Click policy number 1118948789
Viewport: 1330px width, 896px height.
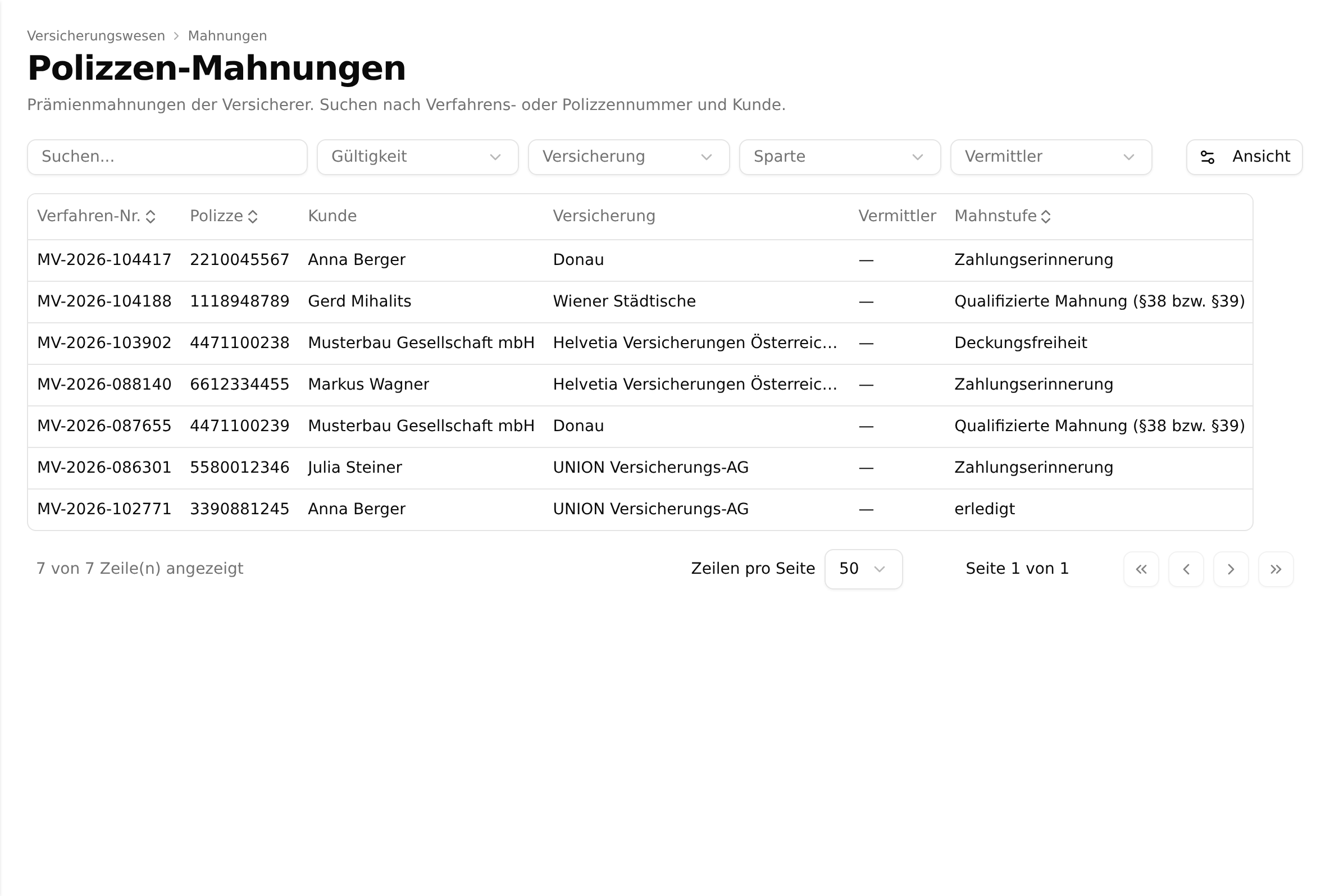[x=239, y=301]
